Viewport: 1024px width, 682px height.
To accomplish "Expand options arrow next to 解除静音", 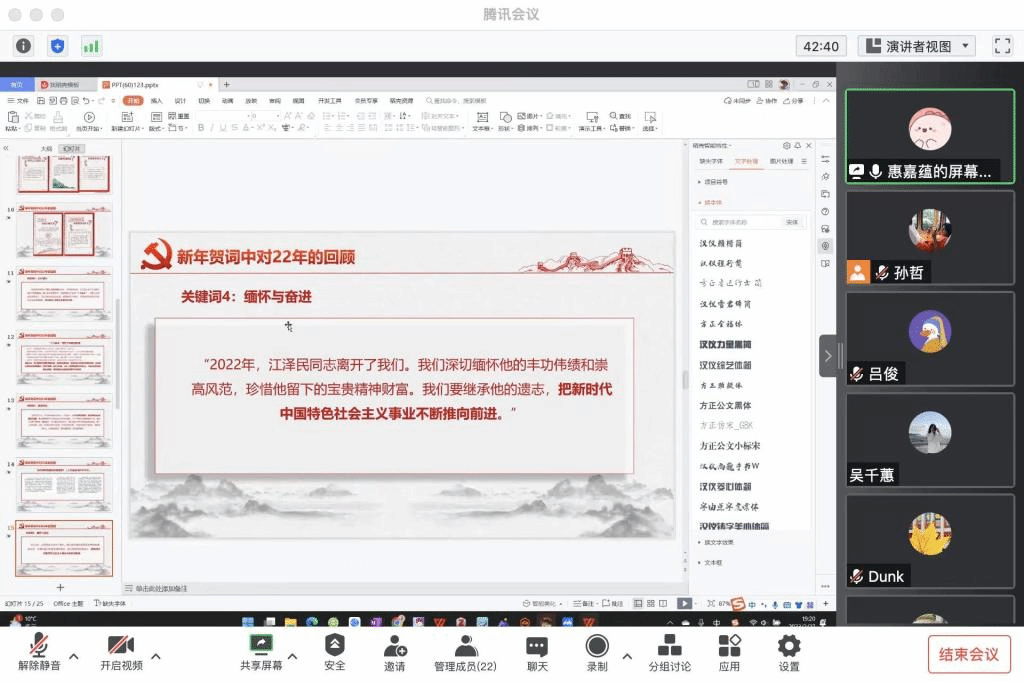I will point(74,657).
